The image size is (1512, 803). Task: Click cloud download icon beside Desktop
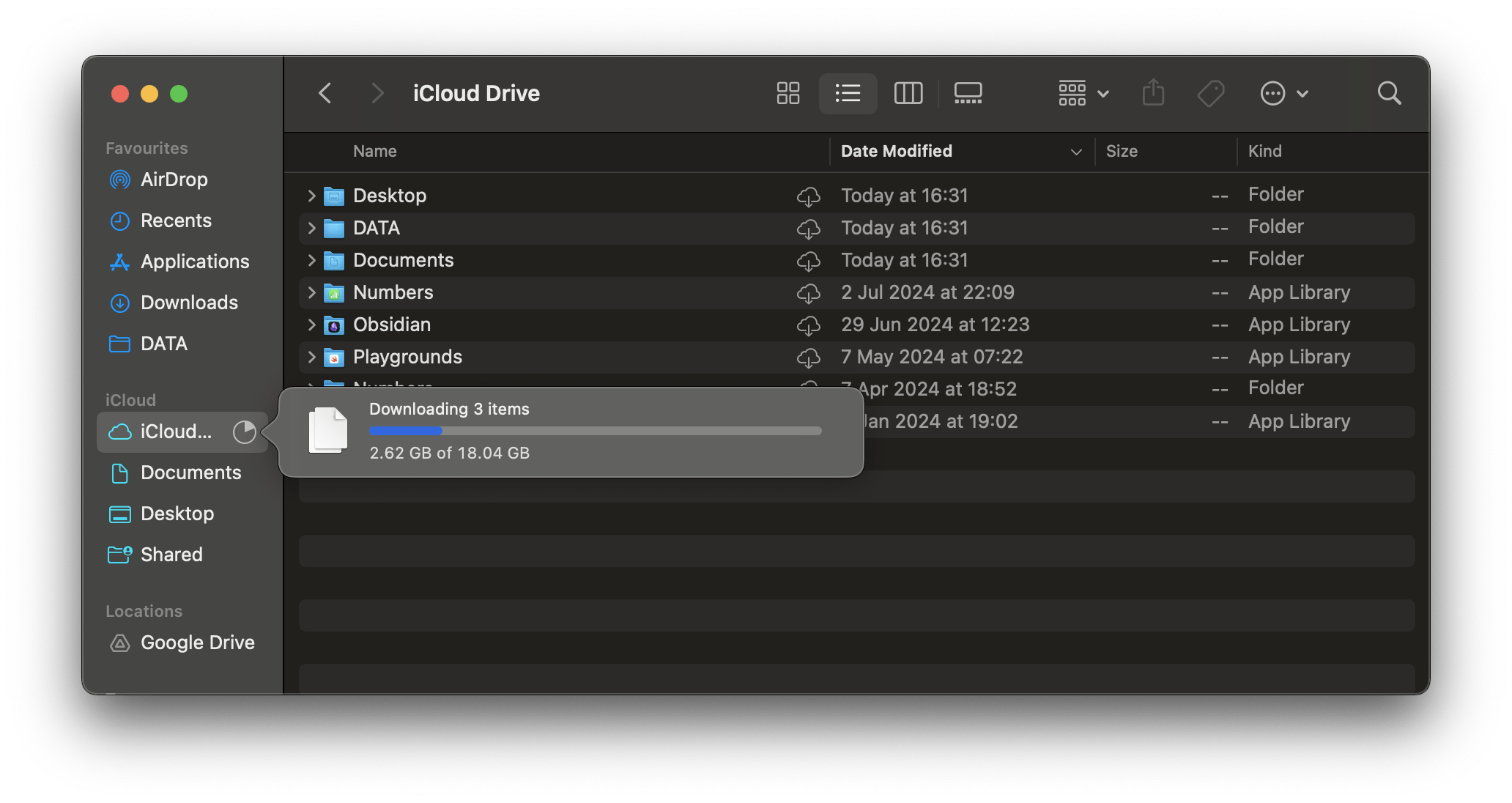[x=808, y=196]
